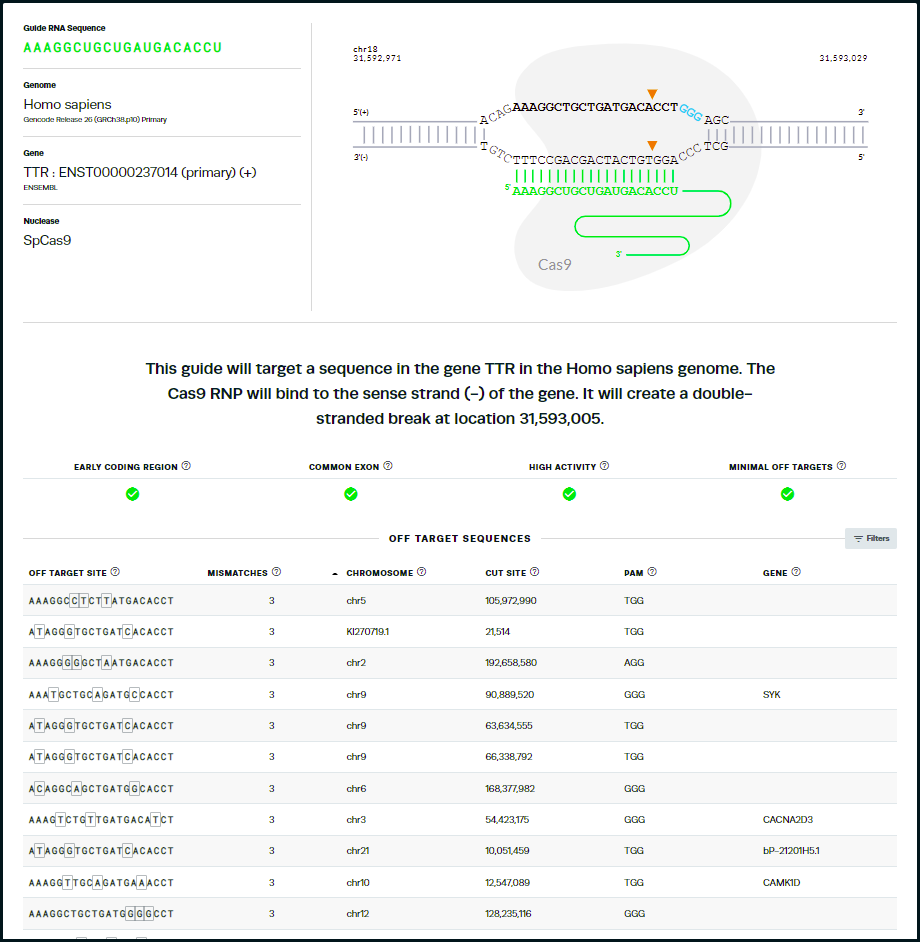Click help icon beside PAM column header
The height and width of the screenshot is (942, 920).
point(652,572)
